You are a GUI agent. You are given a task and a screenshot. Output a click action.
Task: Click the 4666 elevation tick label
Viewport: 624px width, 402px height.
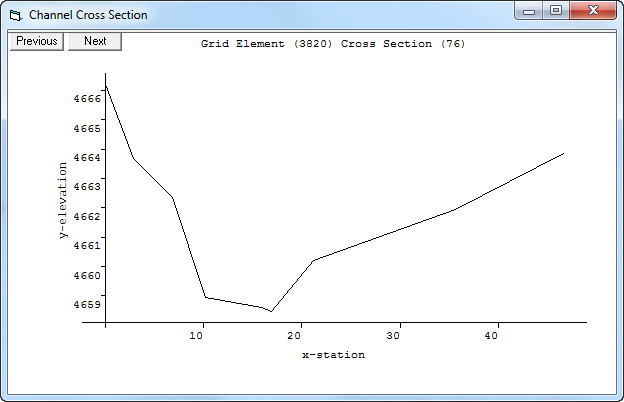87,99
